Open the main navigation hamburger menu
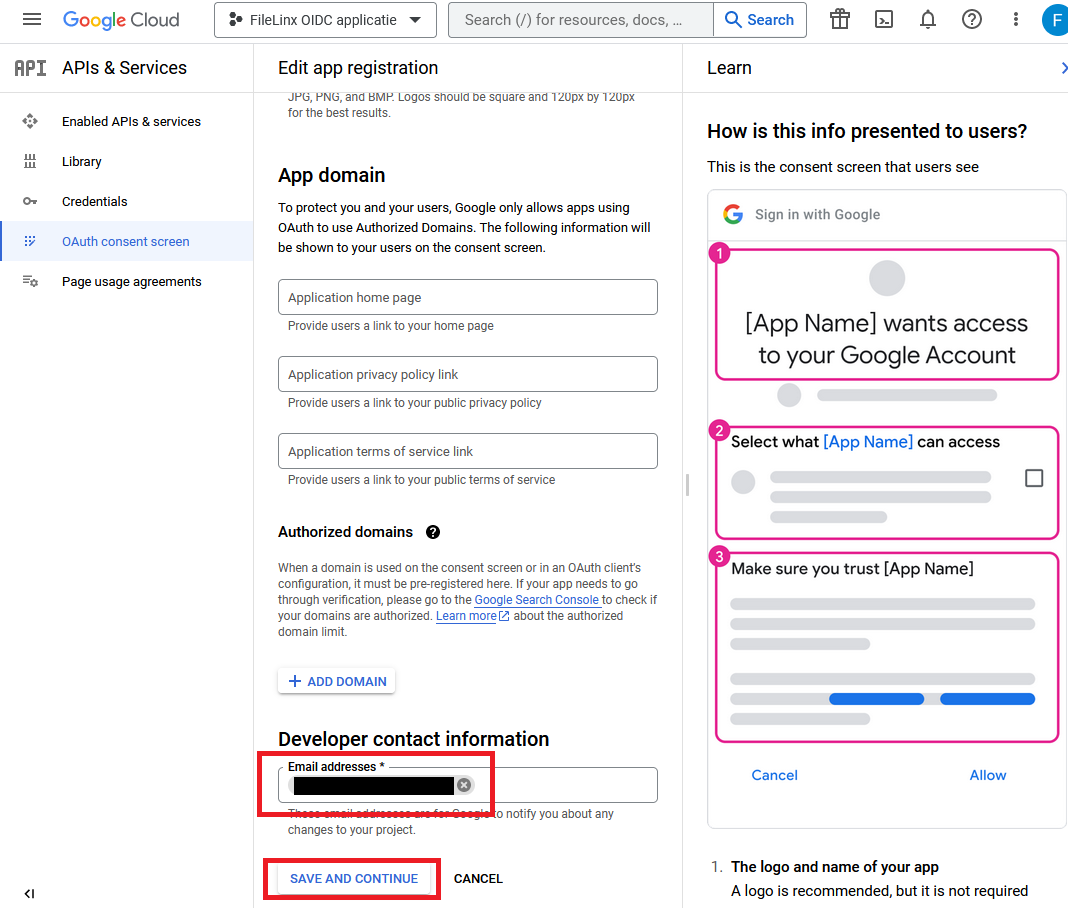This screenshot has height=908, width=1068. point(31,20)
